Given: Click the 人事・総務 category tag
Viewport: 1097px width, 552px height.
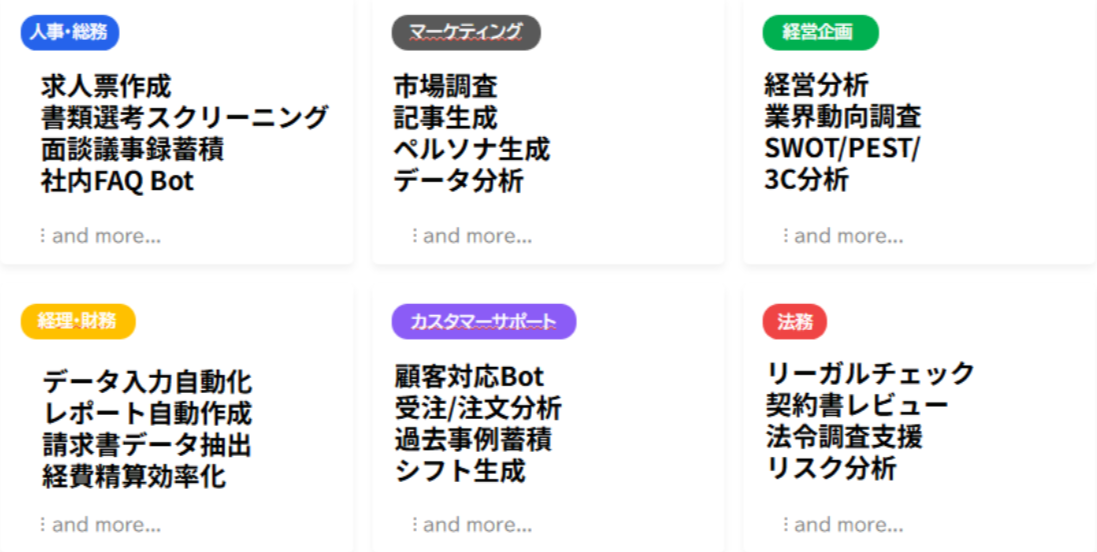Looking at the screenshot, I should click(69, 32).
